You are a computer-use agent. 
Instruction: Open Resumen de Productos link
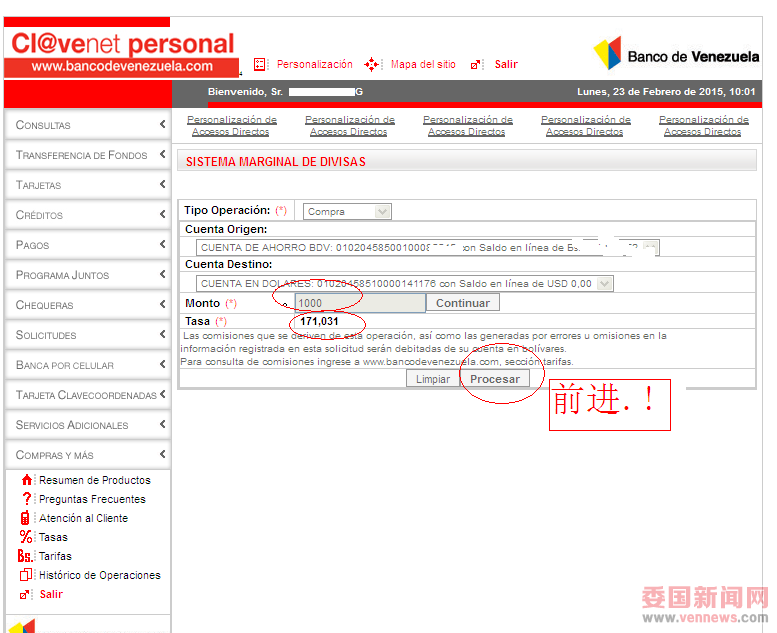pyautogui.click(x=95, y=480)
